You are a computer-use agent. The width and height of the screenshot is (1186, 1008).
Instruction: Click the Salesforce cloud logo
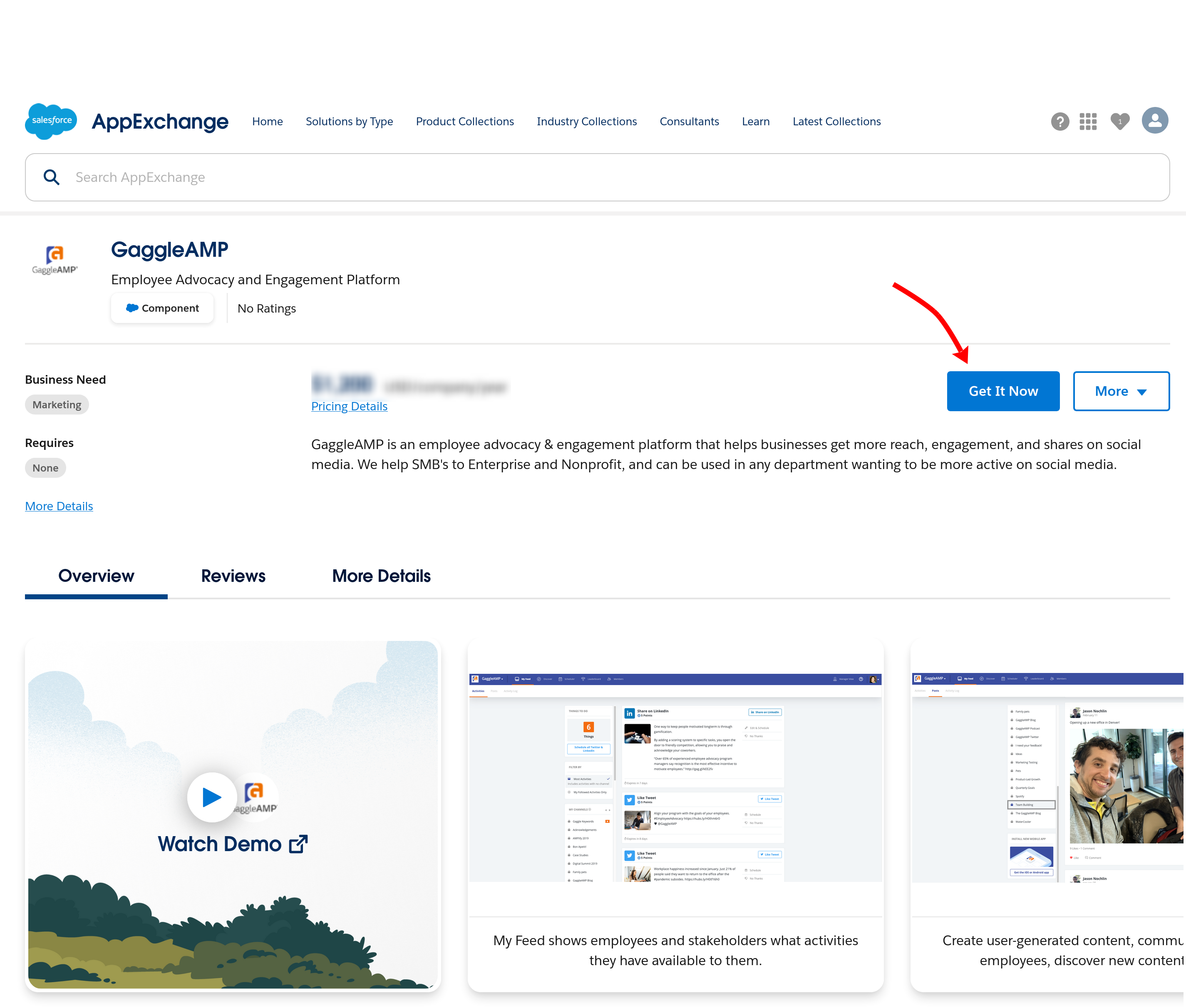[51, 121]
